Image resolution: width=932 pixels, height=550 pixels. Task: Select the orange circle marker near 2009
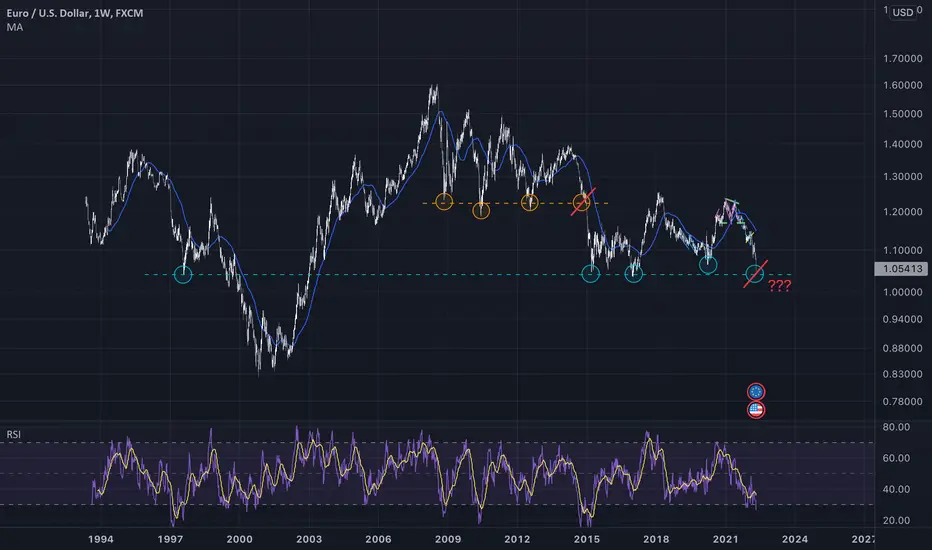[x=444, y=202]
